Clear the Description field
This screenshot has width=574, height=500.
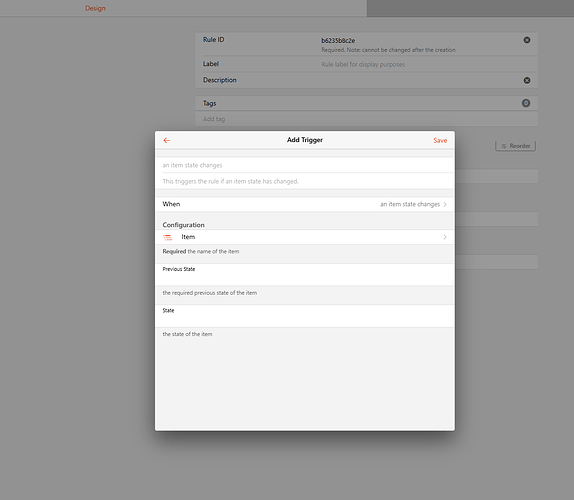click(x=527, y=80)
